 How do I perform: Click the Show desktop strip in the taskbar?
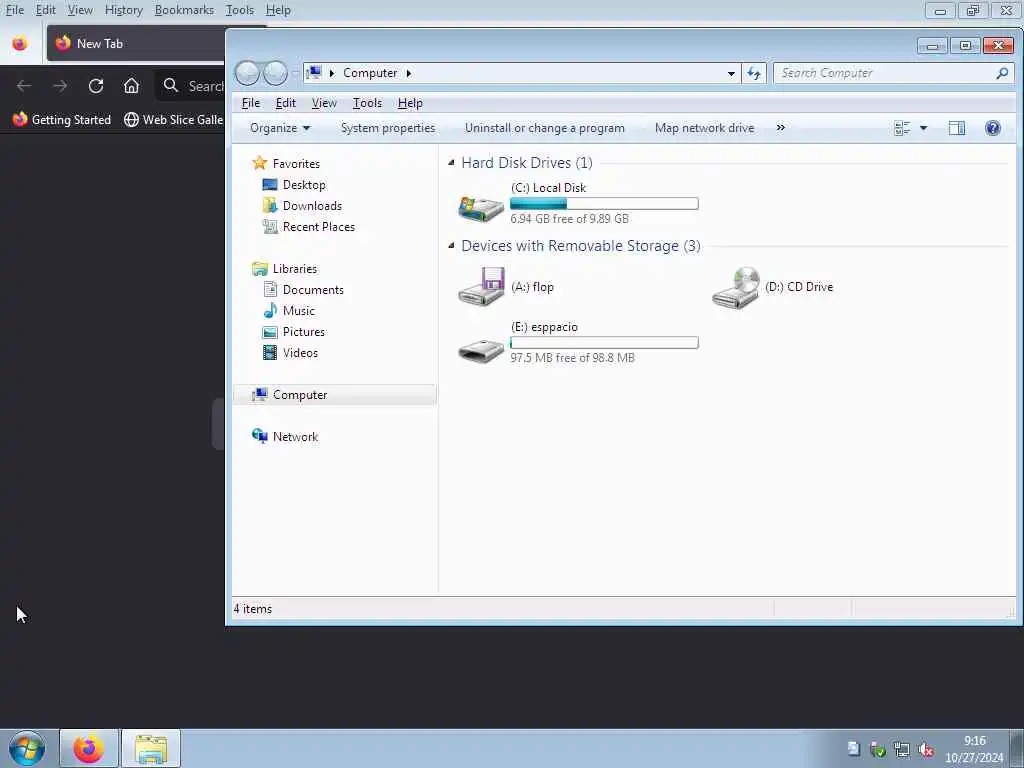click(x=1017, y=748)
